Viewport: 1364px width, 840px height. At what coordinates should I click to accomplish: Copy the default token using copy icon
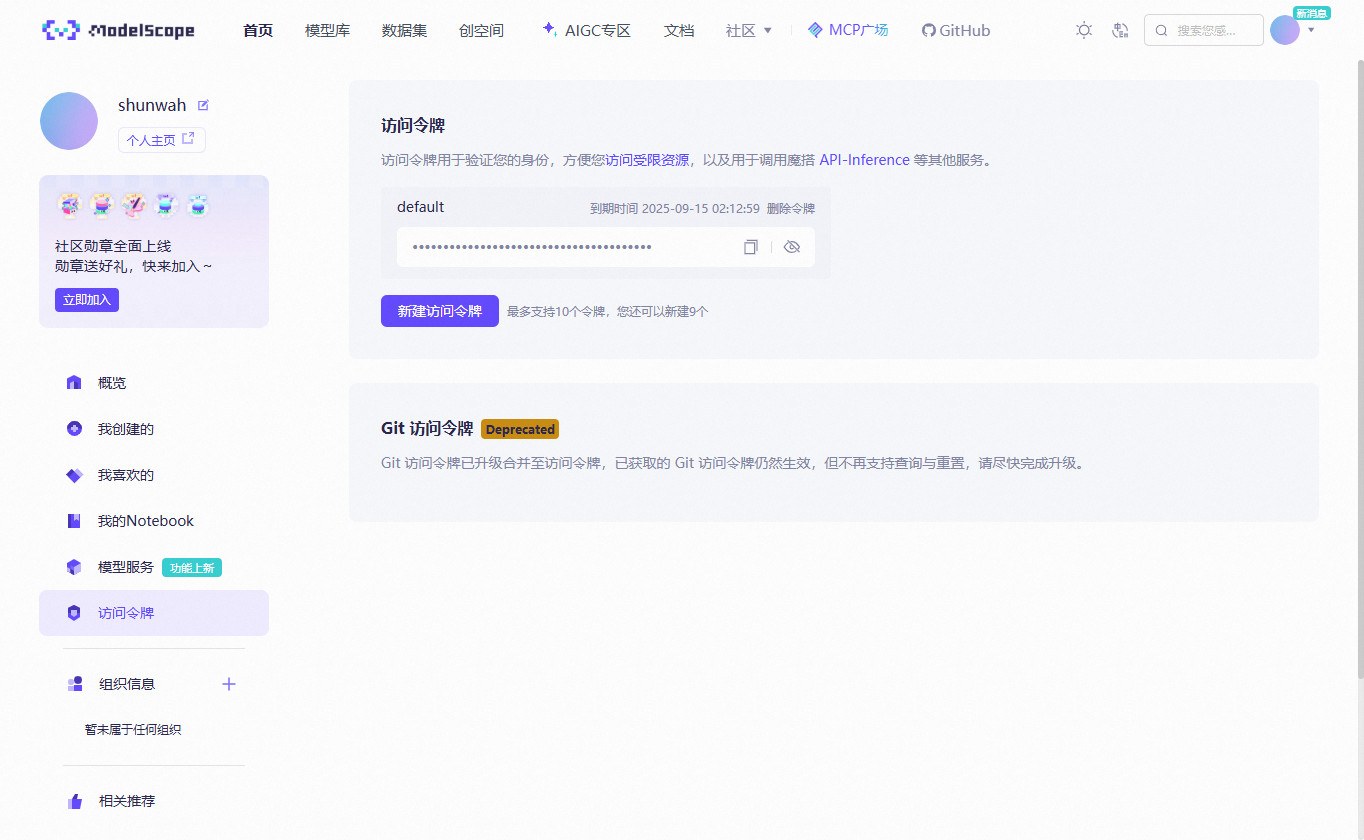coord(750,246)
